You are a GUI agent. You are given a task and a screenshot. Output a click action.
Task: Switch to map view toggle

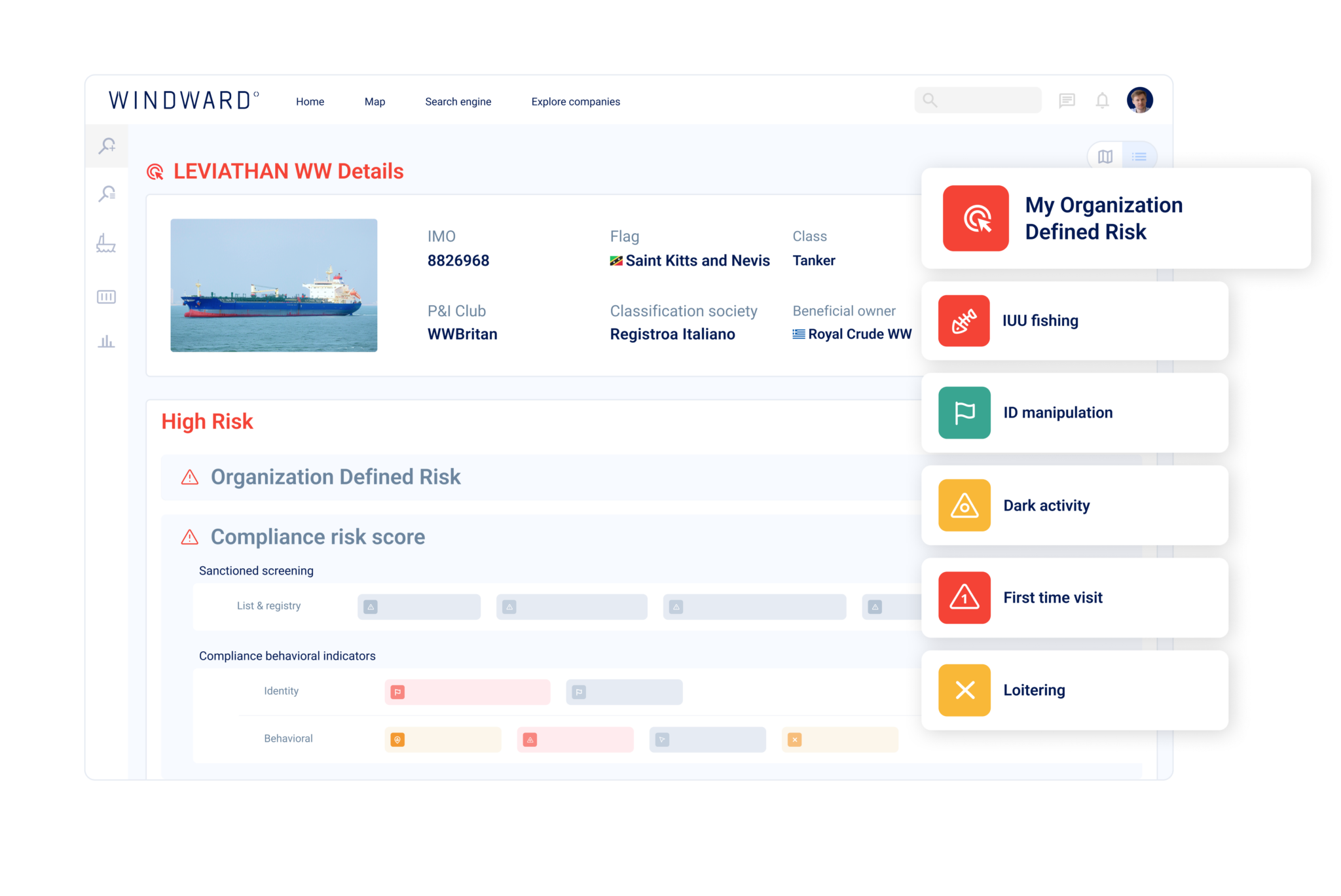click(x=1105, y=156)
